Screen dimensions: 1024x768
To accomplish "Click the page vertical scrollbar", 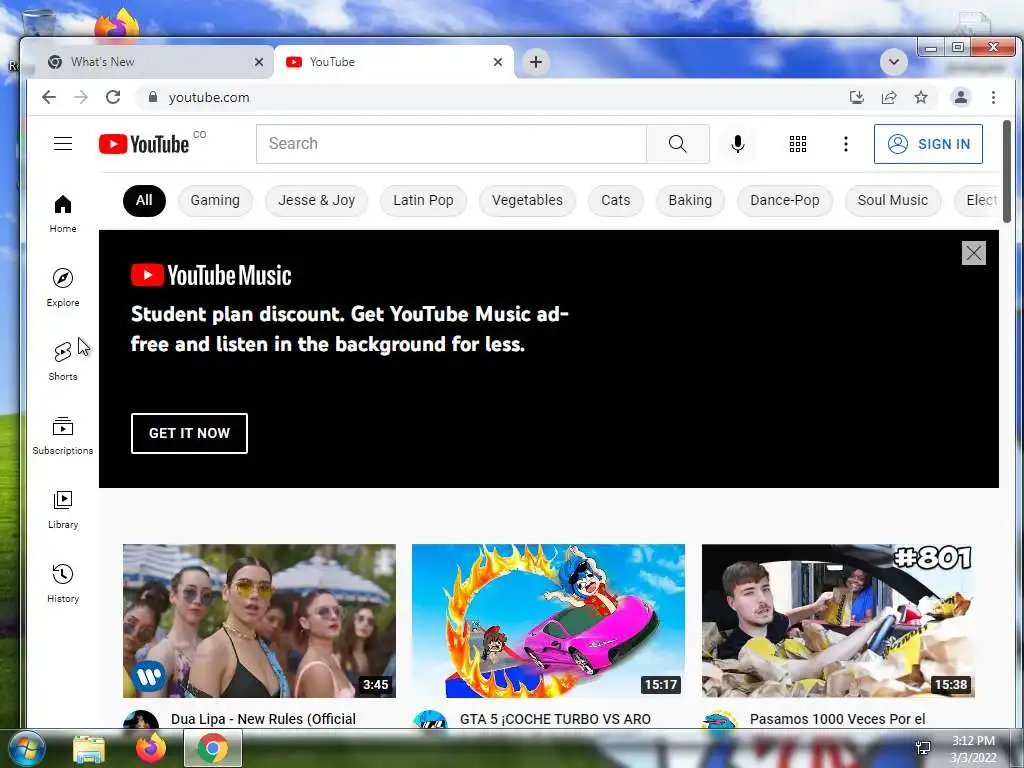I will [x=1007, y=171].
